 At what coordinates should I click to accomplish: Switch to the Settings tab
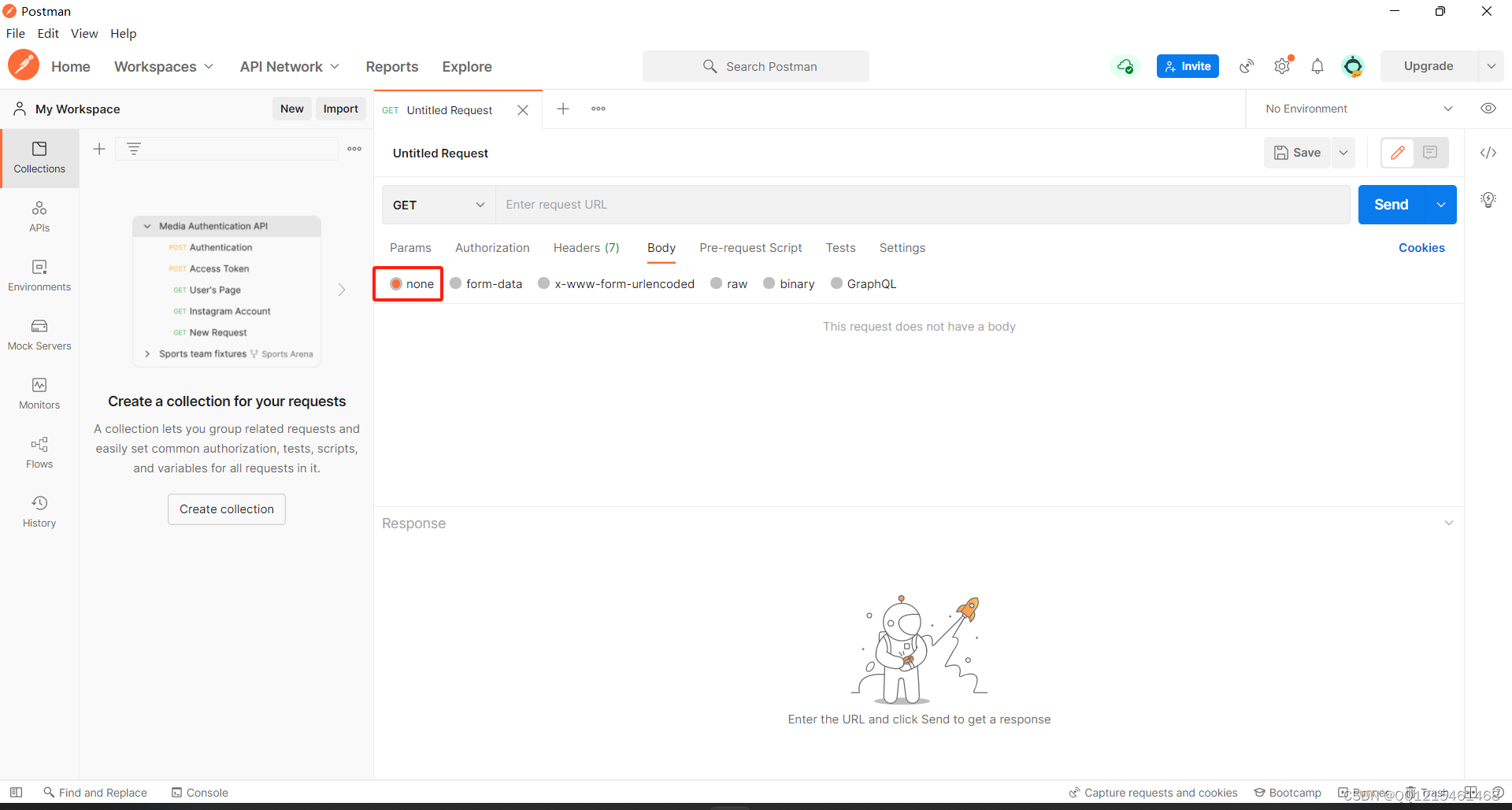pos(902,248)
